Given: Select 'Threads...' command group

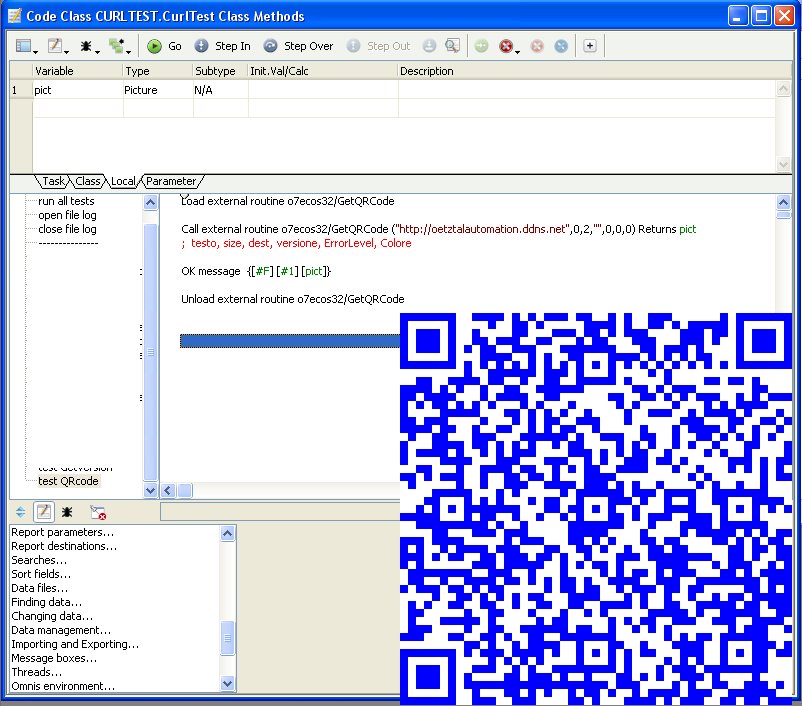Looking at the screenshot, I should pyautogui.click(x=36, y=672).
